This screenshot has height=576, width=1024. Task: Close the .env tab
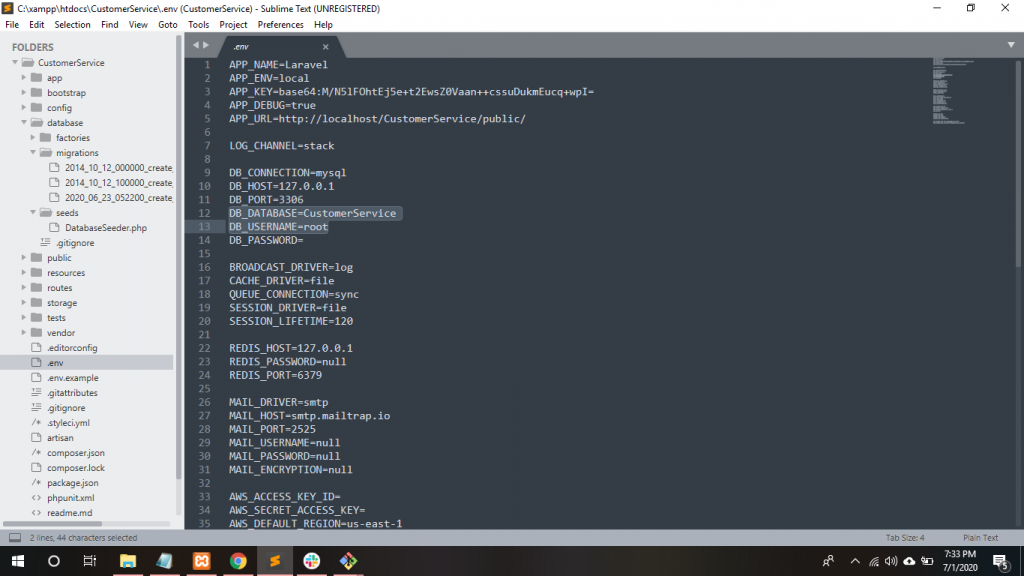click(326, 47)
